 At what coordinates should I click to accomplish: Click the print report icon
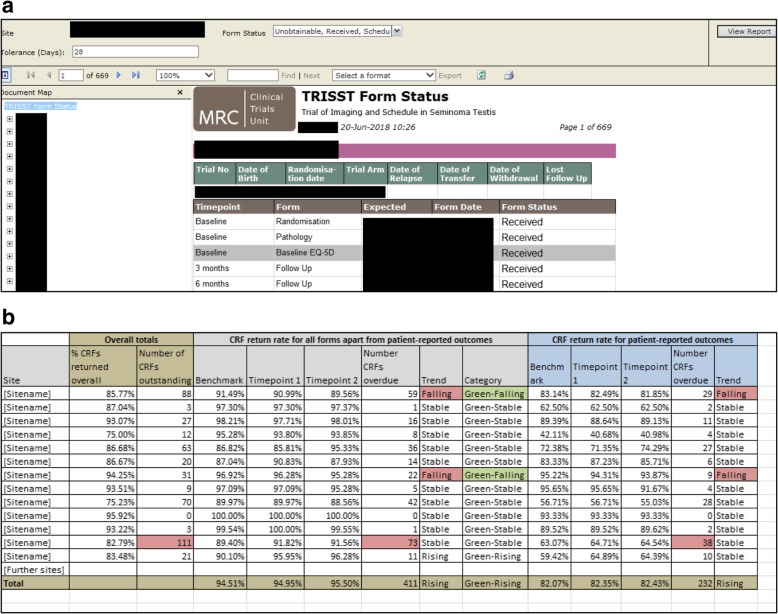(x=508, y=75)
